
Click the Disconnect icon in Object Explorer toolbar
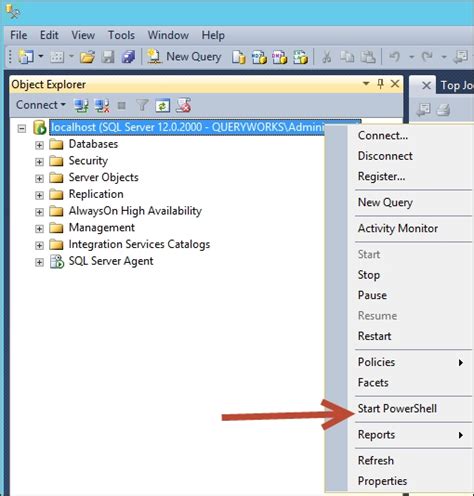102,106
